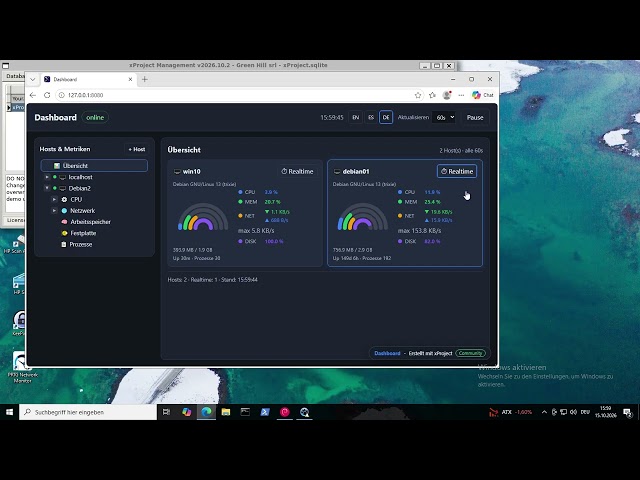Open the Festplatte metric
Viewport: 640px width, 480px height.
coord(83,233)
